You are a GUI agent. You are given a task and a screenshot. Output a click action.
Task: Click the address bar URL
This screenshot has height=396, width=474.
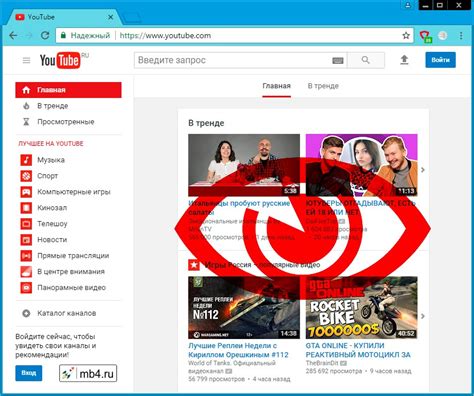(165, 36)
